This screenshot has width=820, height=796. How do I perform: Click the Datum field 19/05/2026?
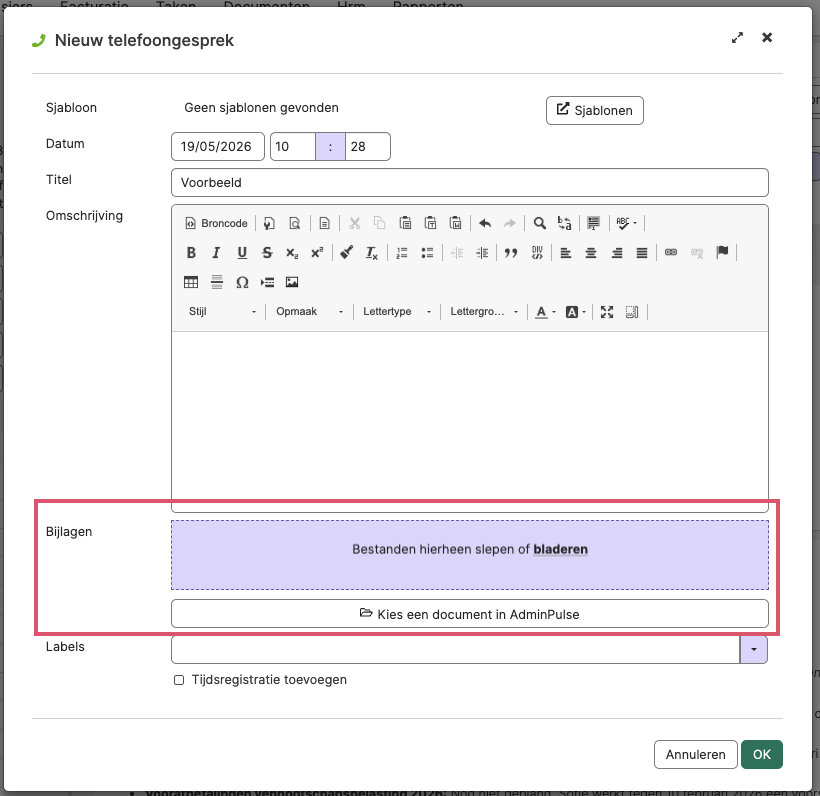click(218, 146)
